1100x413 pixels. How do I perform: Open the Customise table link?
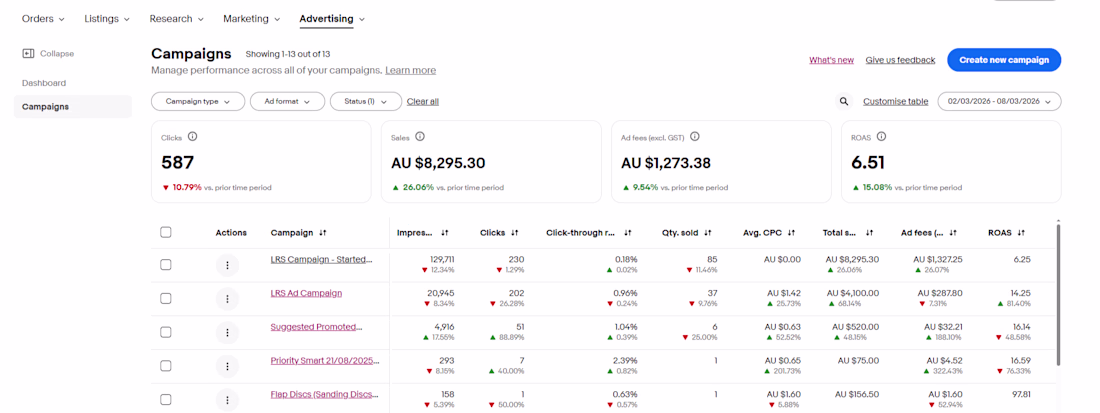(895, 101)
